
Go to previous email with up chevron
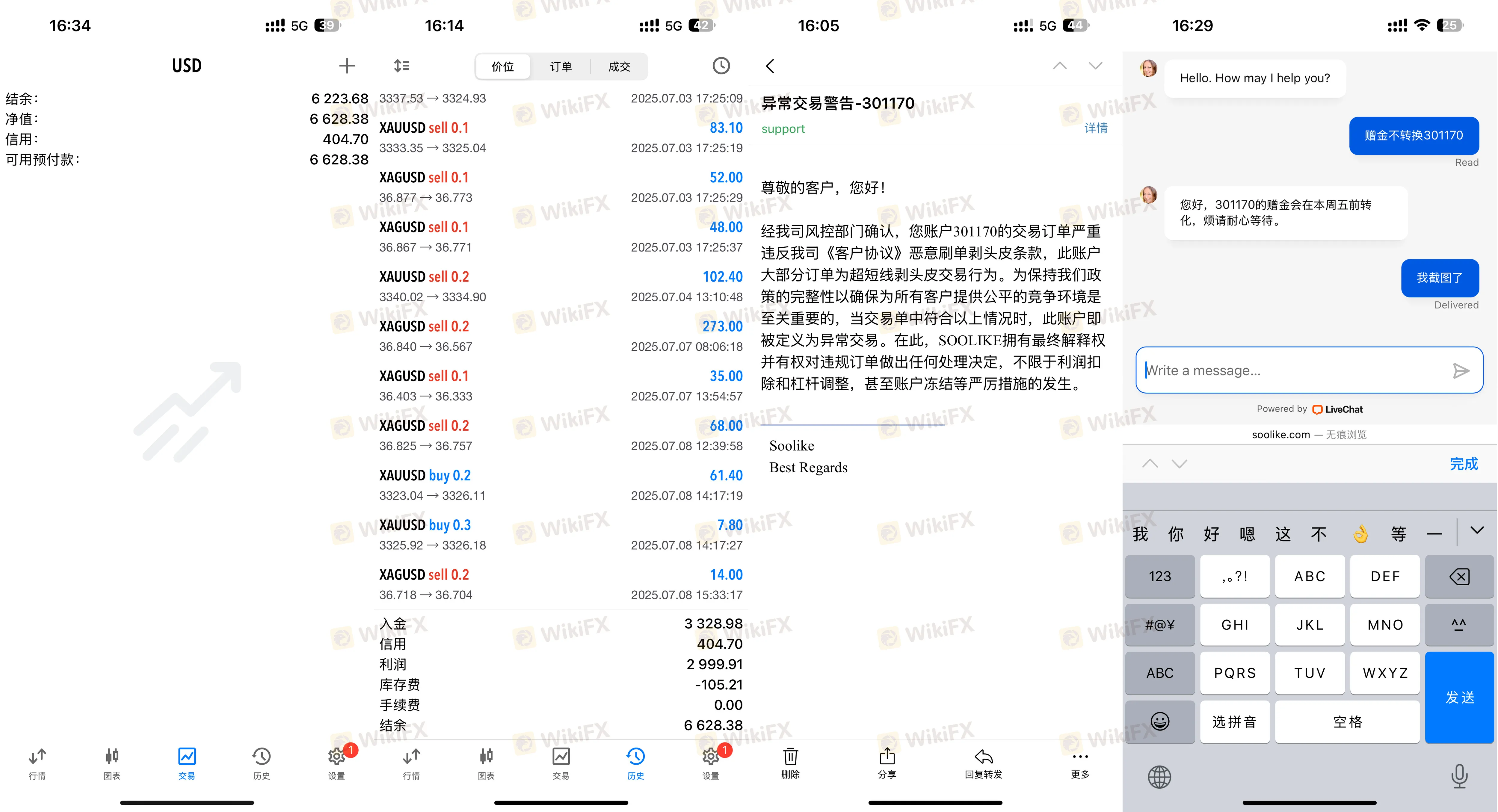tap(1059, 66)
